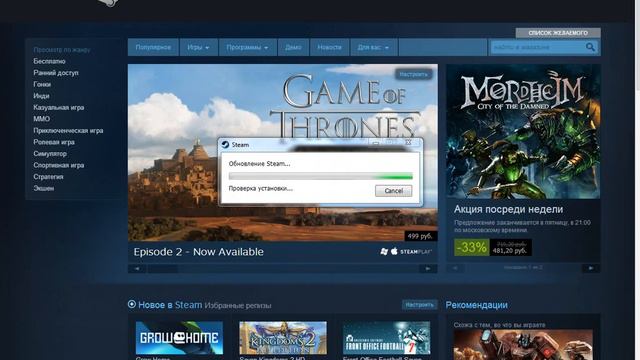640x360 pixels.
Task: Click the 499 руб. price tag
Action: click(x=421, y=236)
